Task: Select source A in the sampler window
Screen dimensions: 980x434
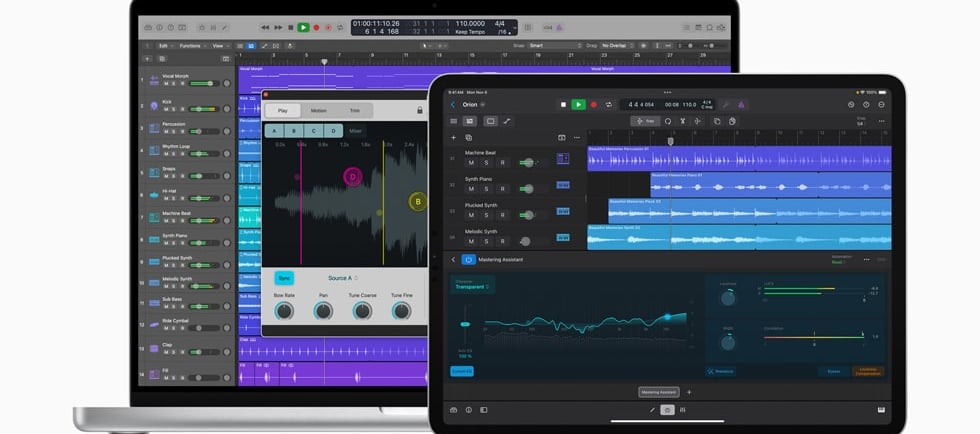Action: (274, 131)
